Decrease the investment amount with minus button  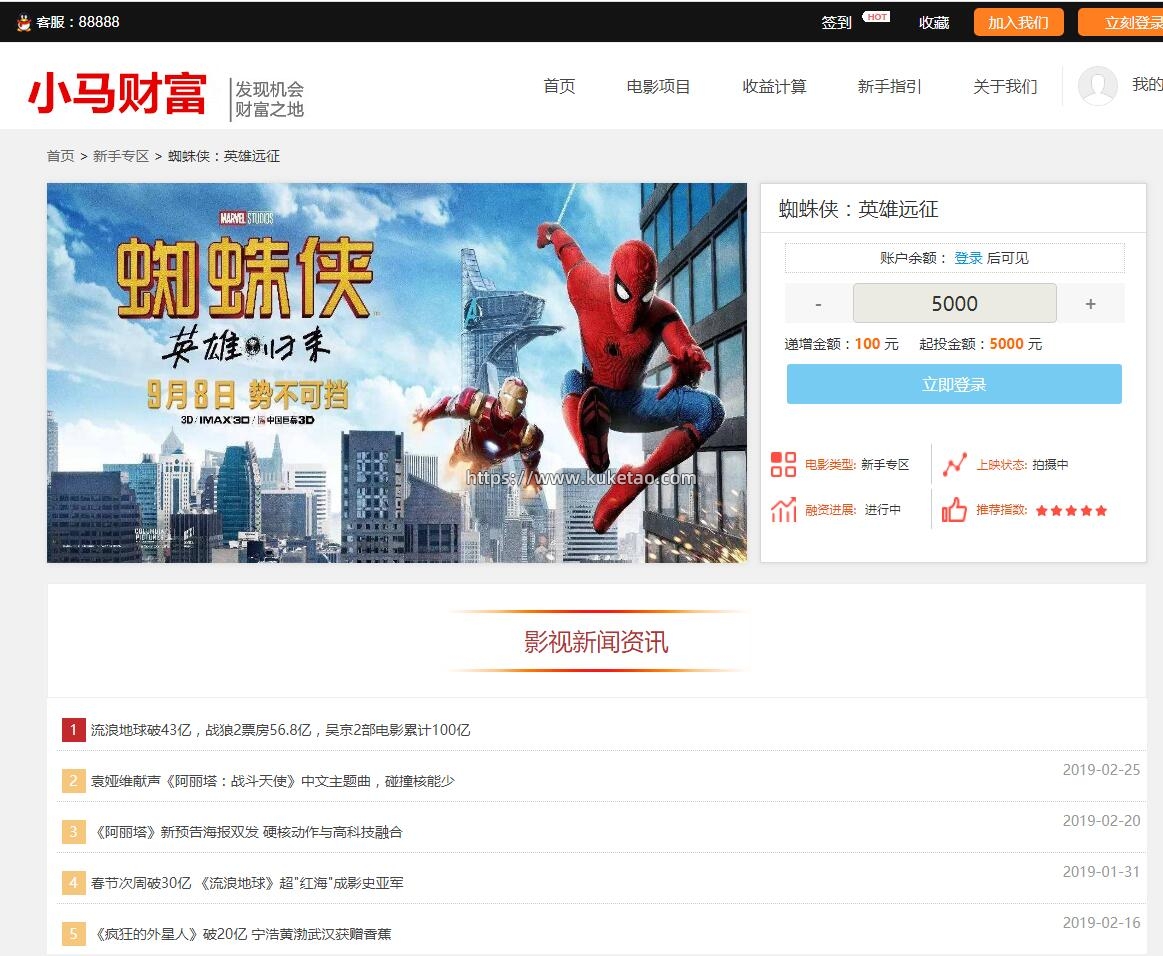tap(818, 303)
